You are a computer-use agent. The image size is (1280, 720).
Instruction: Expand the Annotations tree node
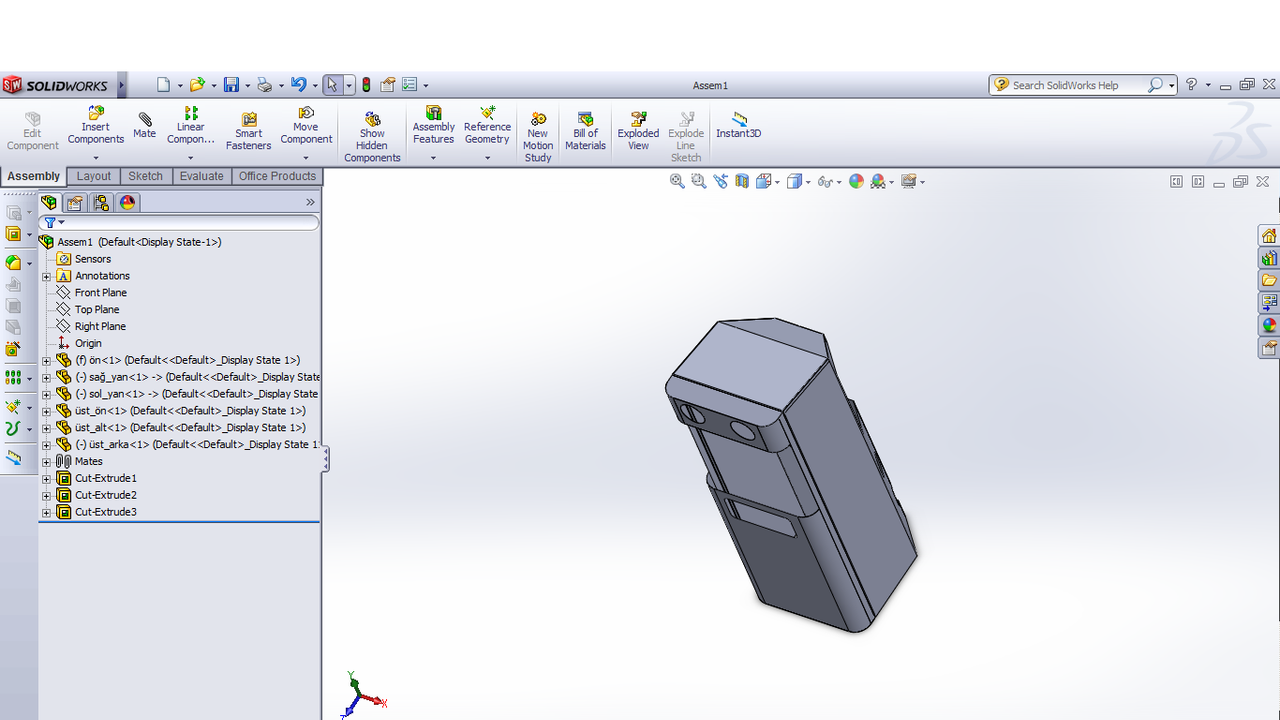(x=46, y=276)
